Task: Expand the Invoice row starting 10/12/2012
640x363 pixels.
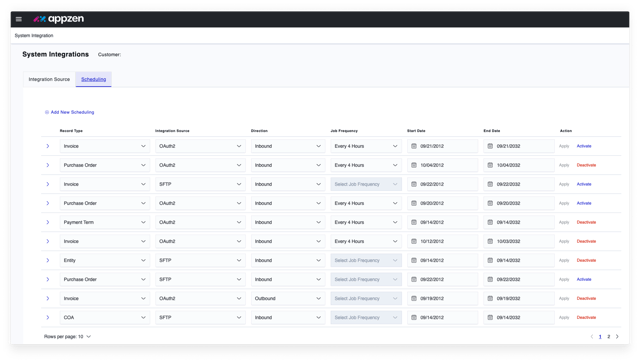Action: 48,241
